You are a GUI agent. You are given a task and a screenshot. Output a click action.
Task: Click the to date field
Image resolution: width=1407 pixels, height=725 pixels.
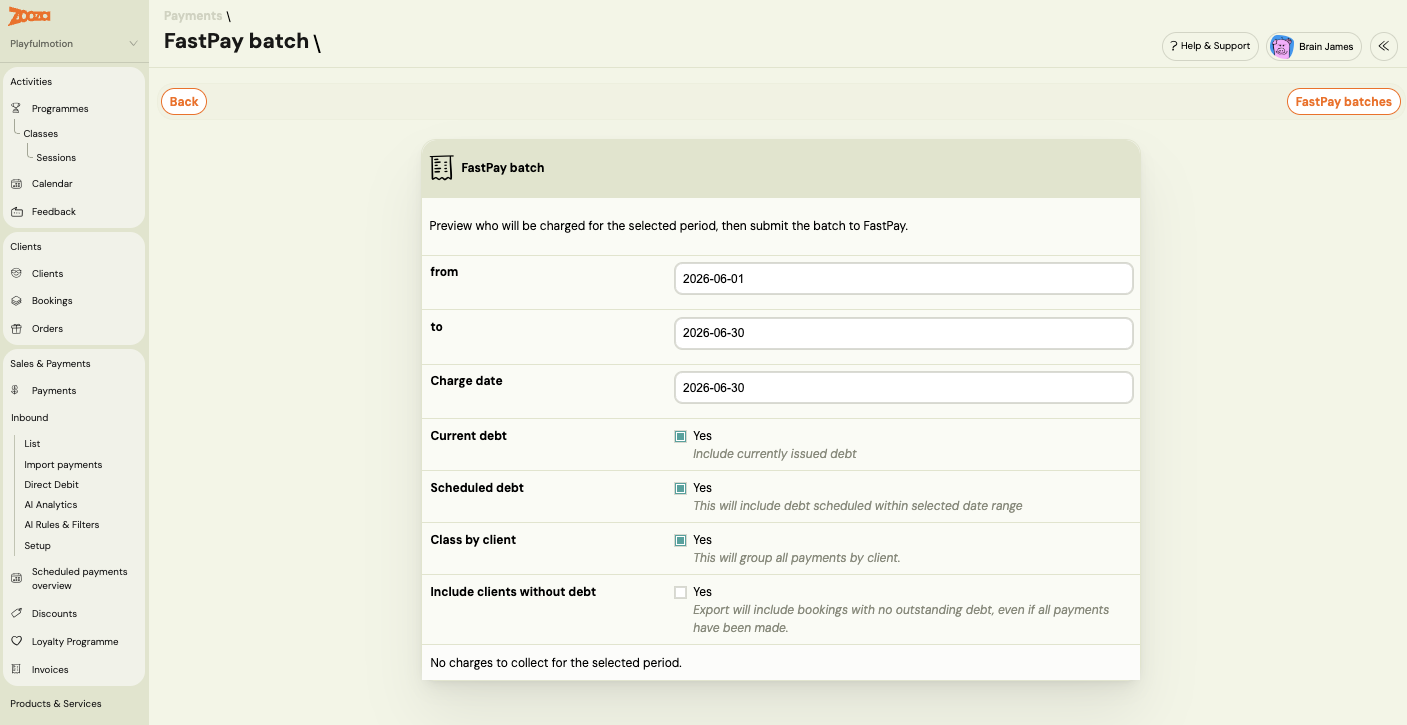click(903, 333)
